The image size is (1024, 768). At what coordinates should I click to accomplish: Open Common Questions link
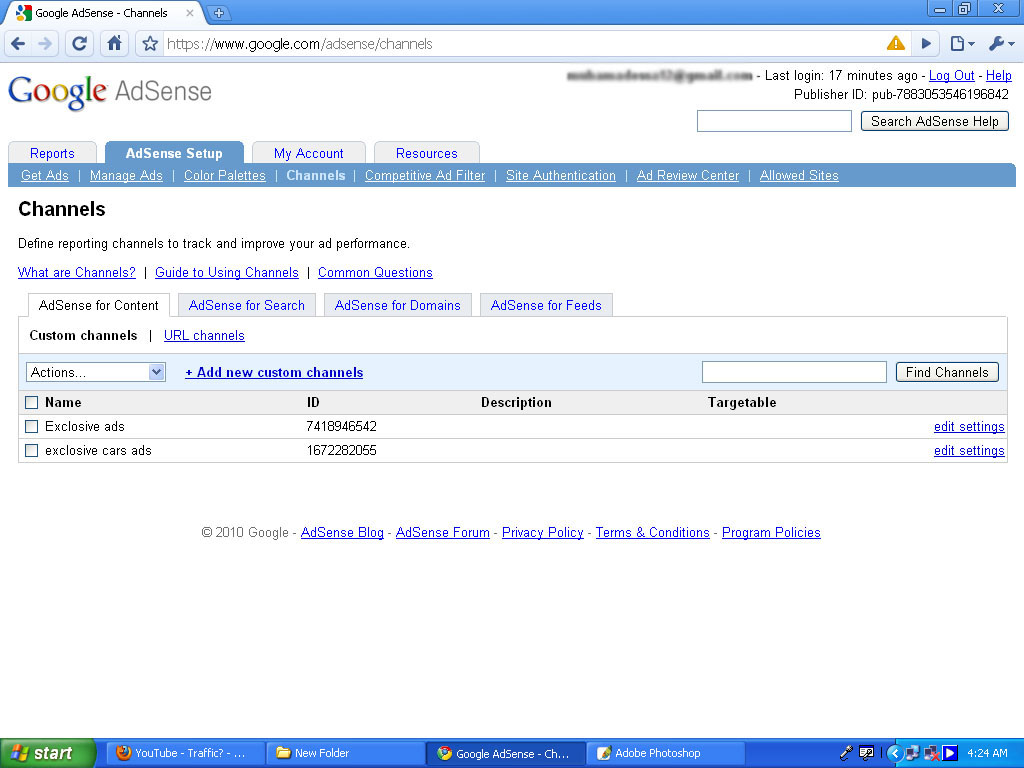click(376, 272)
